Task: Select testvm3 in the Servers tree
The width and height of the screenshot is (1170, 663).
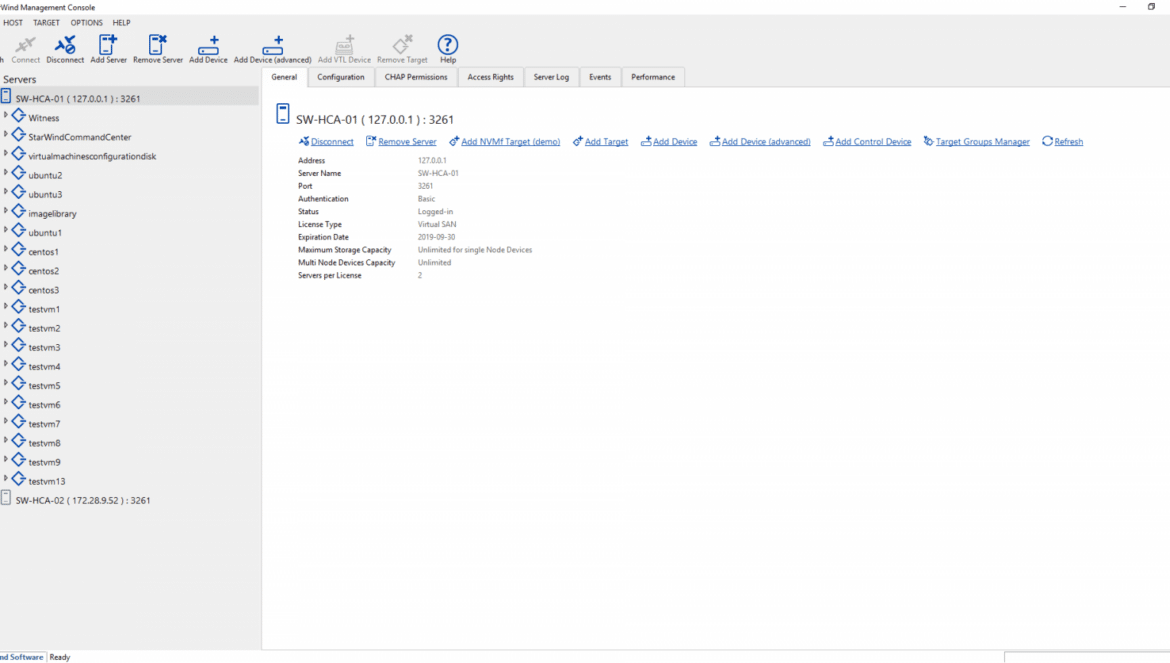Action: [44, 348]
